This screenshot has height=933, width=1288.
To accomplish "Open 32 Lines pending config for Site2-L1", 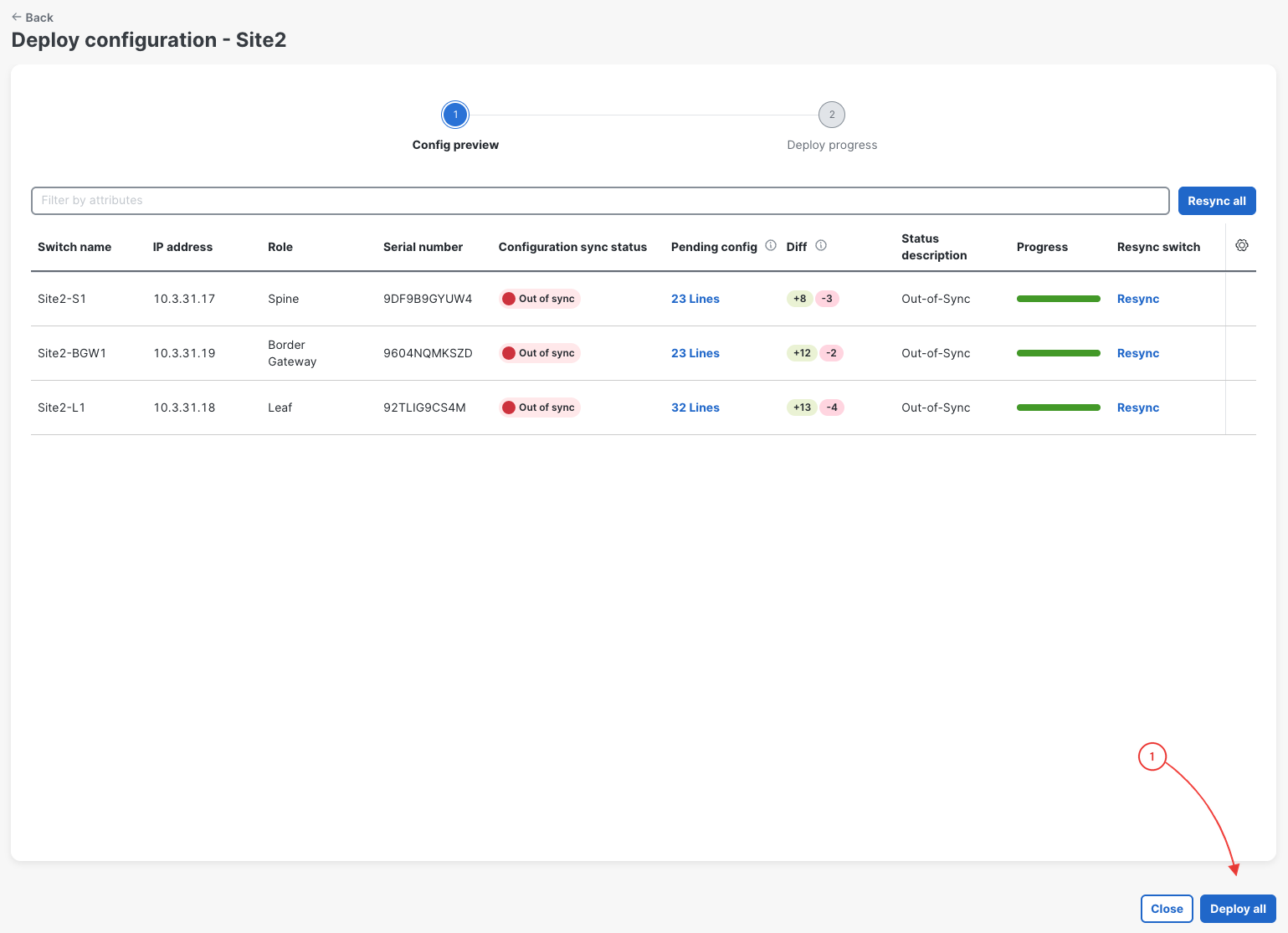I will 695,408.
